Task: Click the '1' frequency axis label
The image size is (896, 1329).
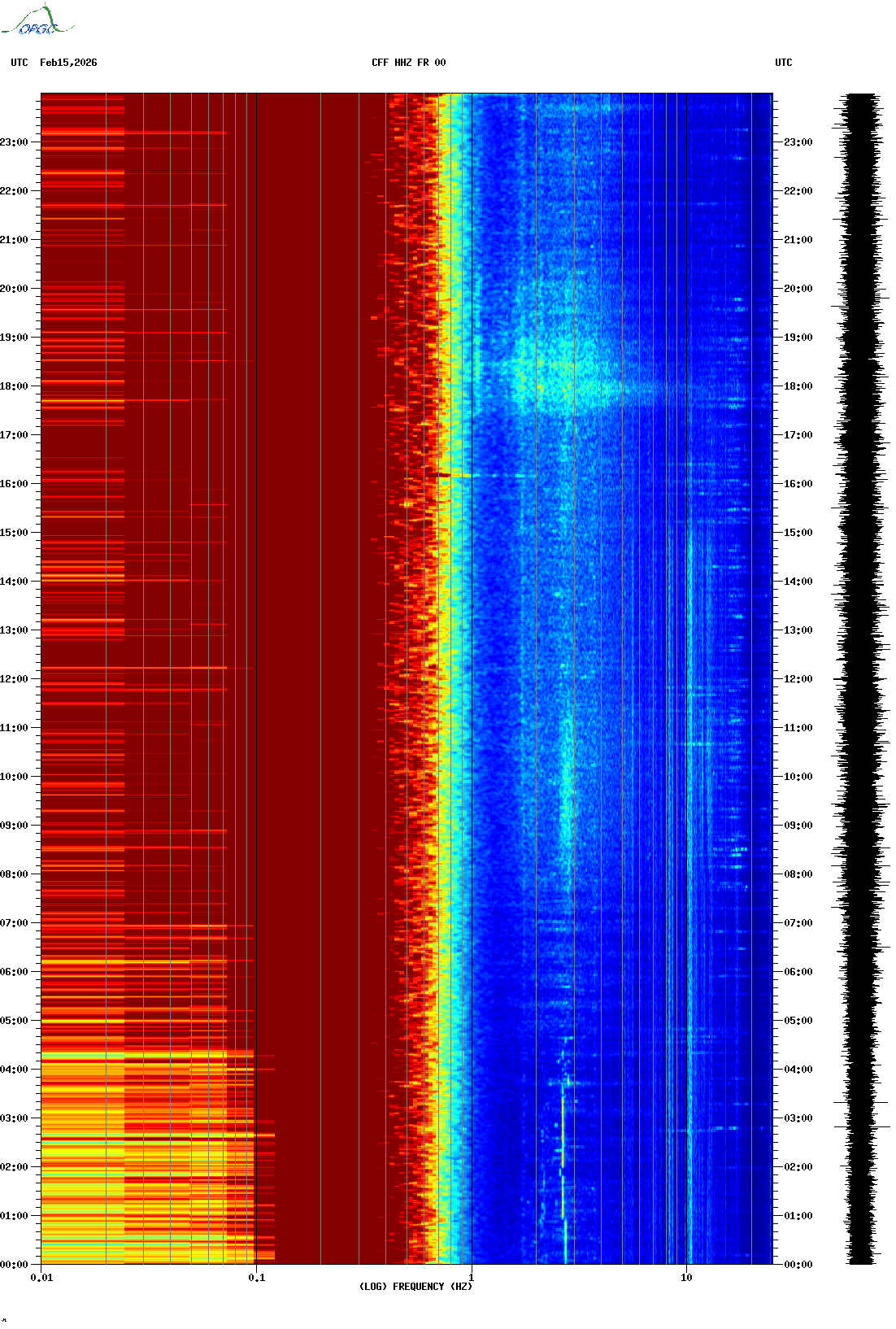Action: click(472, 1278)
